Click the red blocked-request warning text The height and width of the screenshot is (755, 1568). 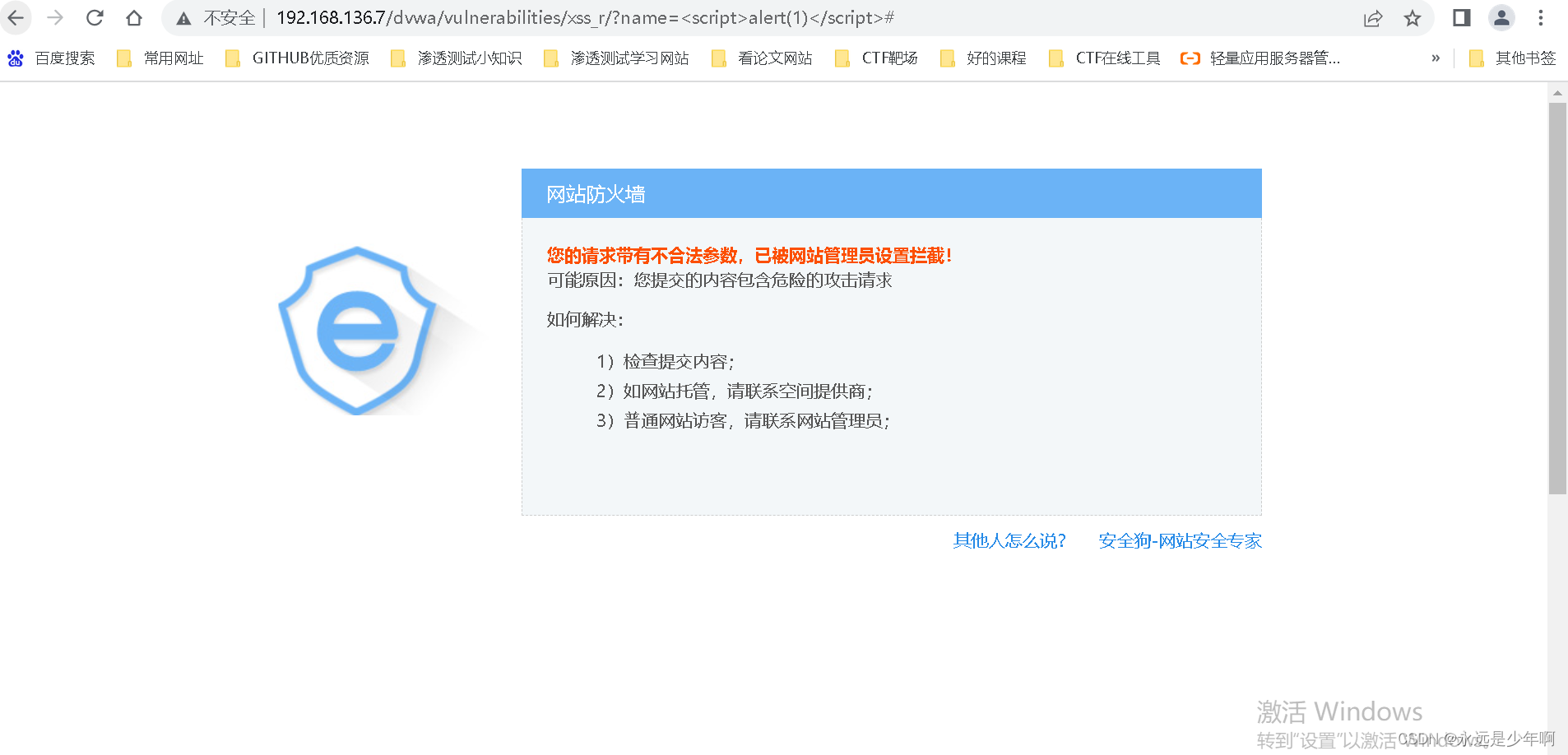749,256
